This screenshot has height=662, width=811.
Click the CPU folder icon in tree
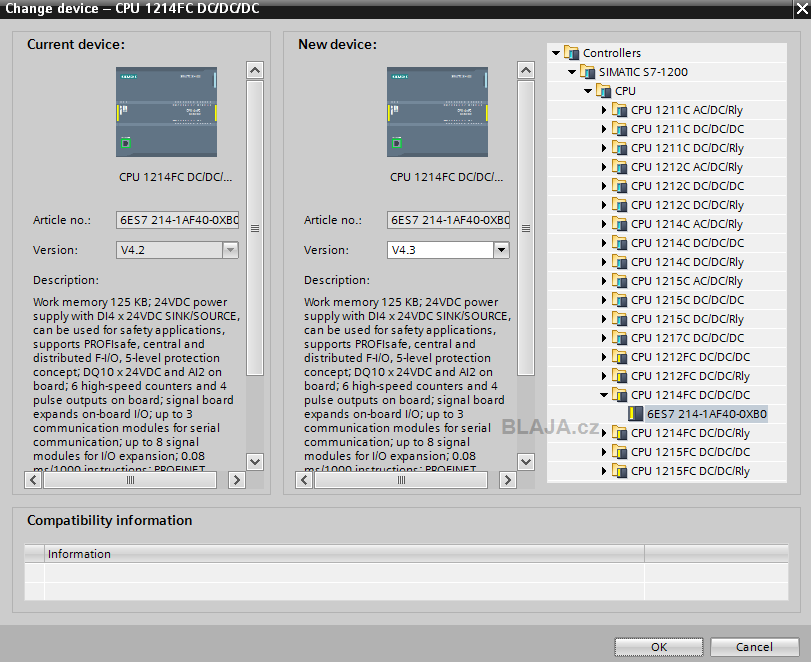coord(604,91)
